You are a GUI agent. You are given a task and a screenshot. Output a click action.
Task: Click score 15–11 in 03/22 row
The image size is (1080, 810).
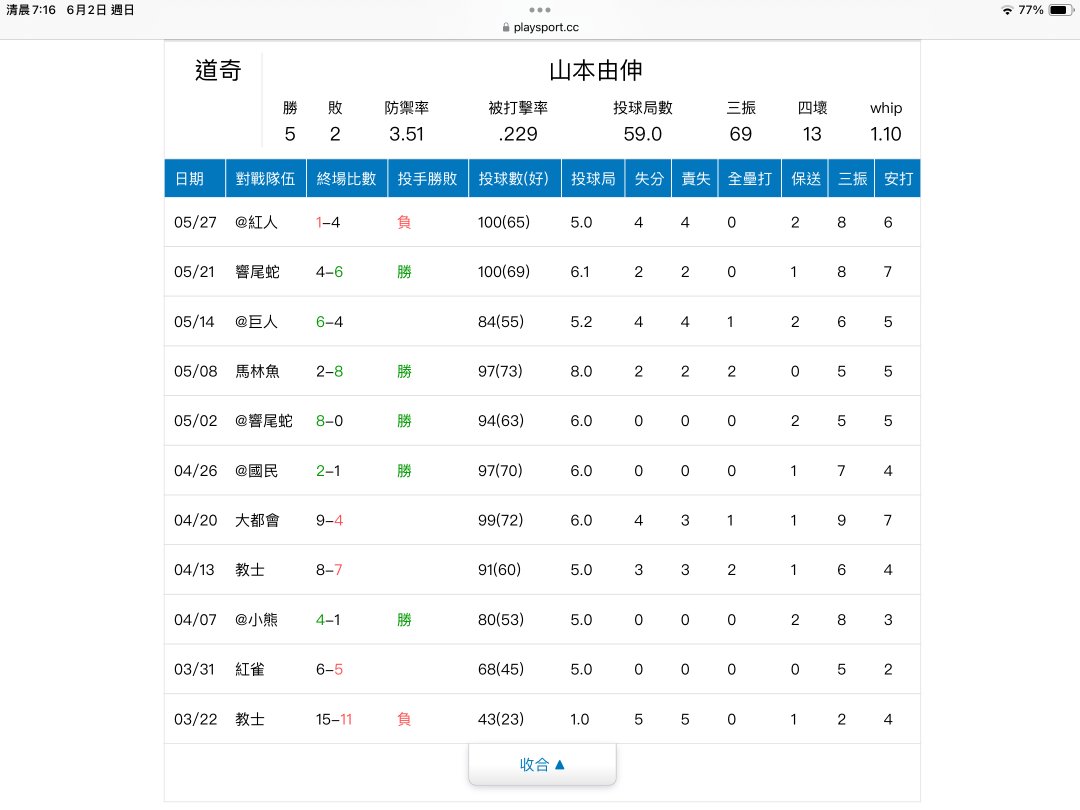pos(334,720)
